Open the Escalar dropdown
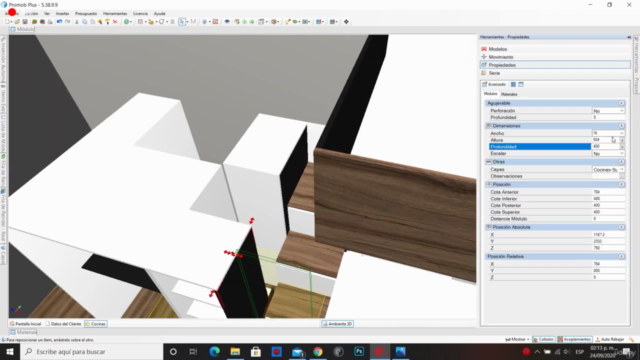Screen dimensions: 640x360 pos(621,153)
